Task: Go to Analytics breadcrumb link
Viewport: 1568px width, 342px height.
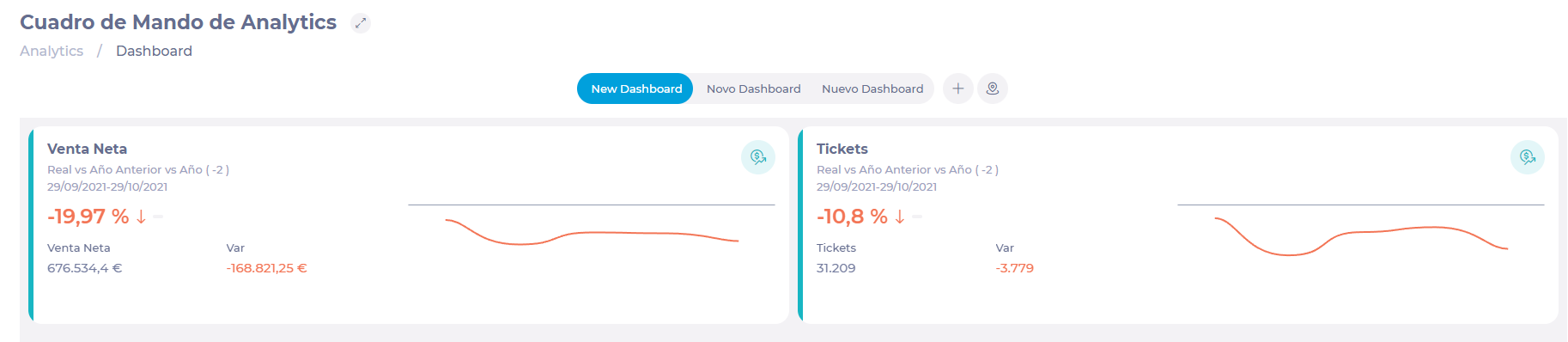Action: [52, 51]
